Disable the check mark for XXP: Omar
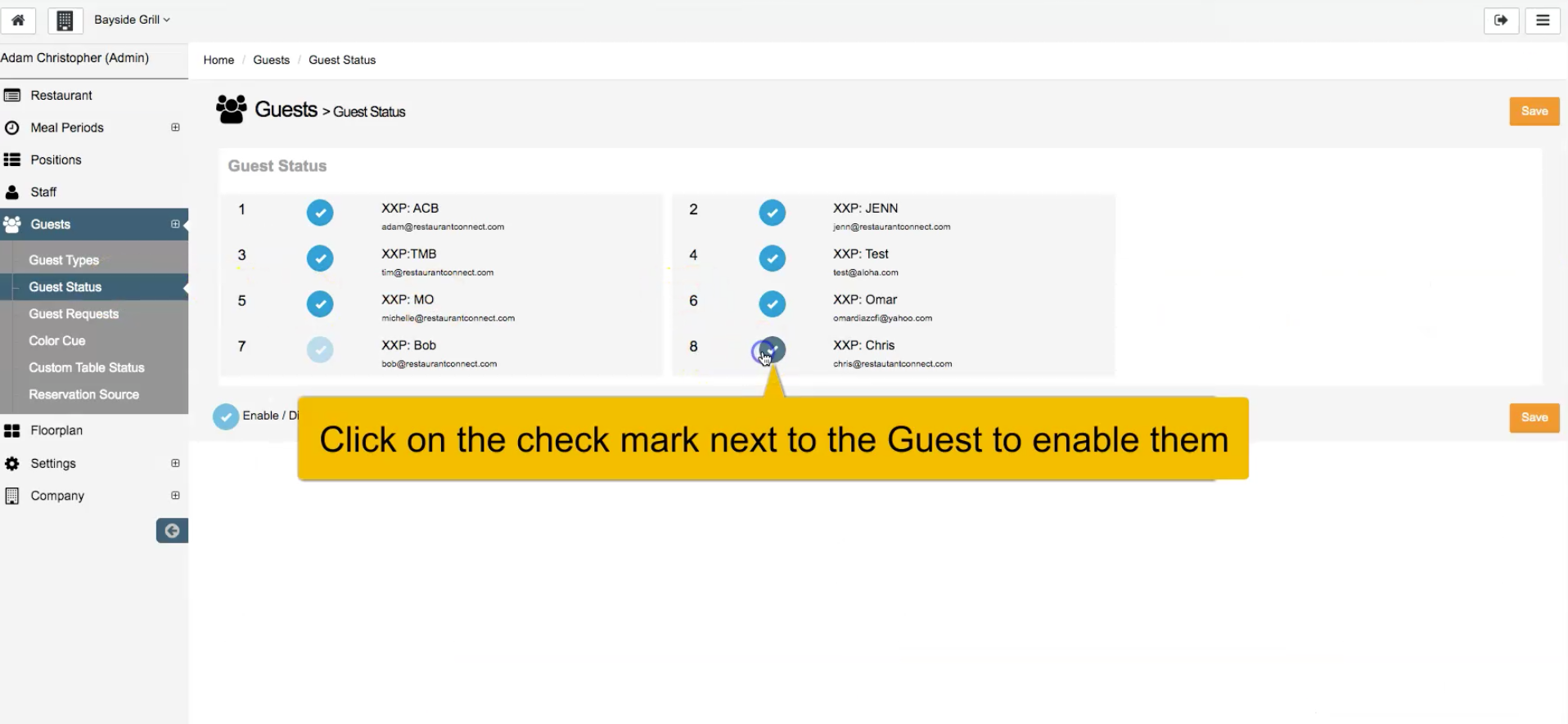Screen dimensions: 1568x724 point(772,304)
